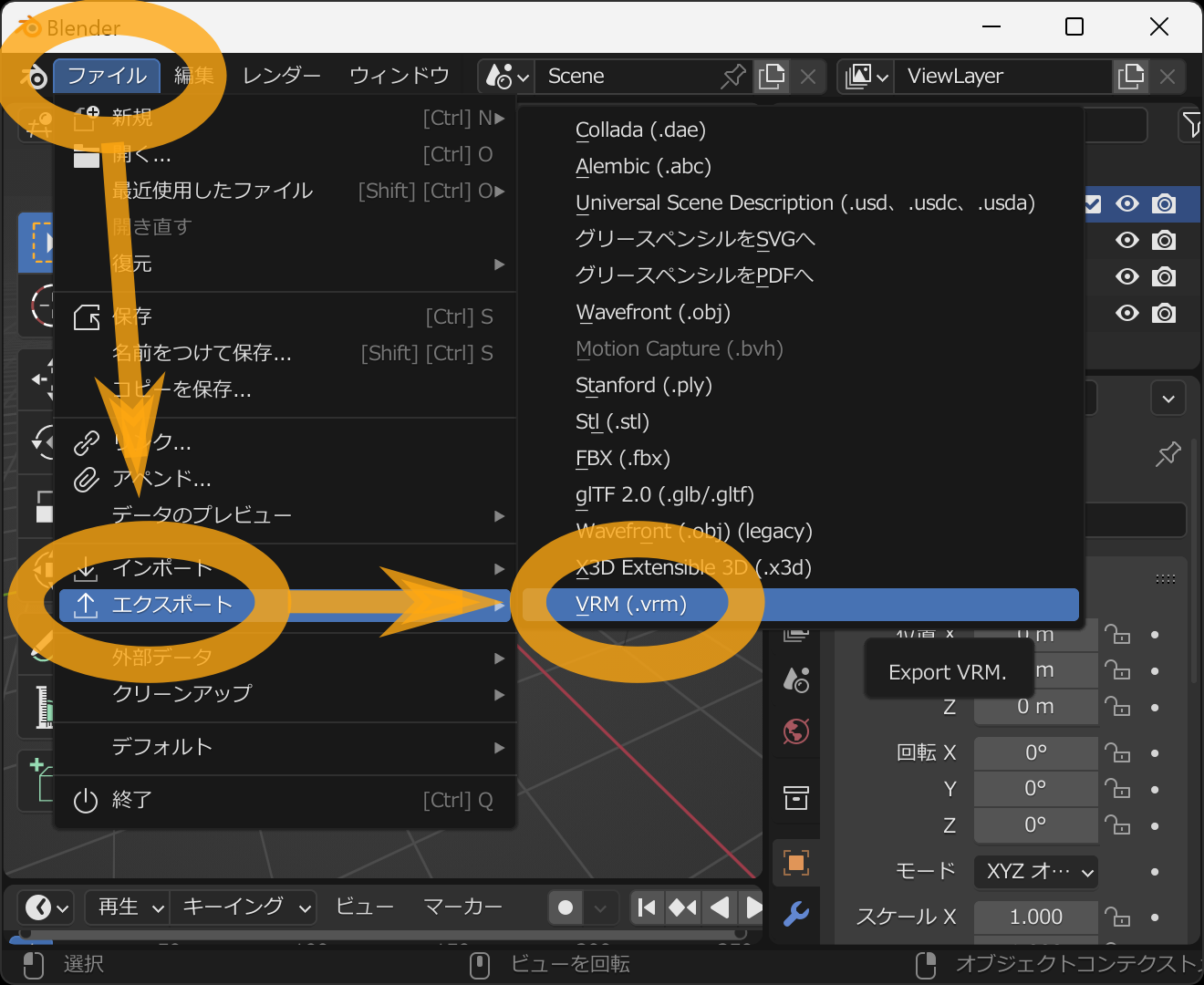Viewport: 1204px width, 985px height.
Task: Expand the デフォルト submenu
Action: coord(285,747)
